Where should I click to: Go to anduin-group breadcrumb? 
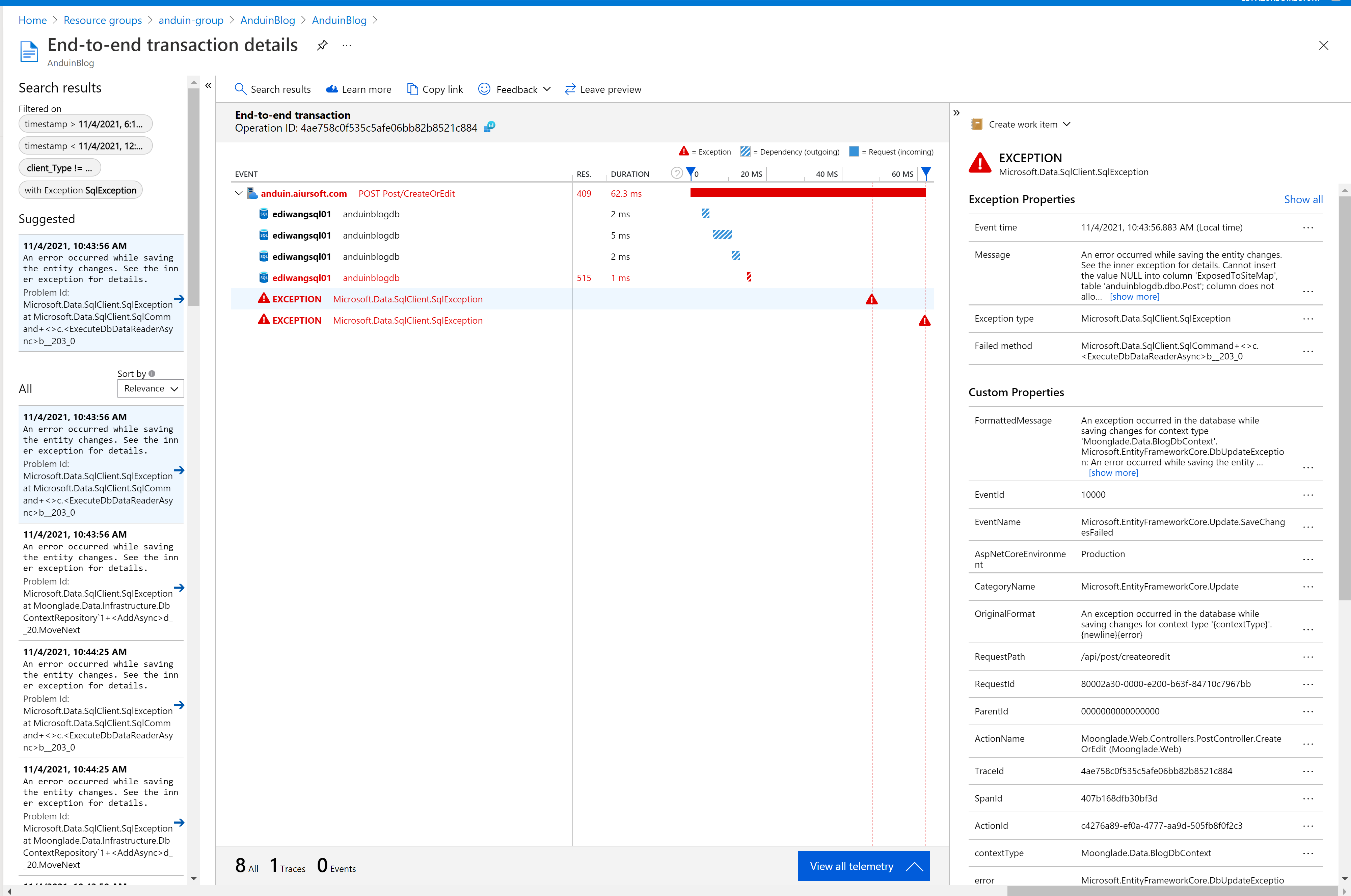pyautogui.click(x=191, y=20)
